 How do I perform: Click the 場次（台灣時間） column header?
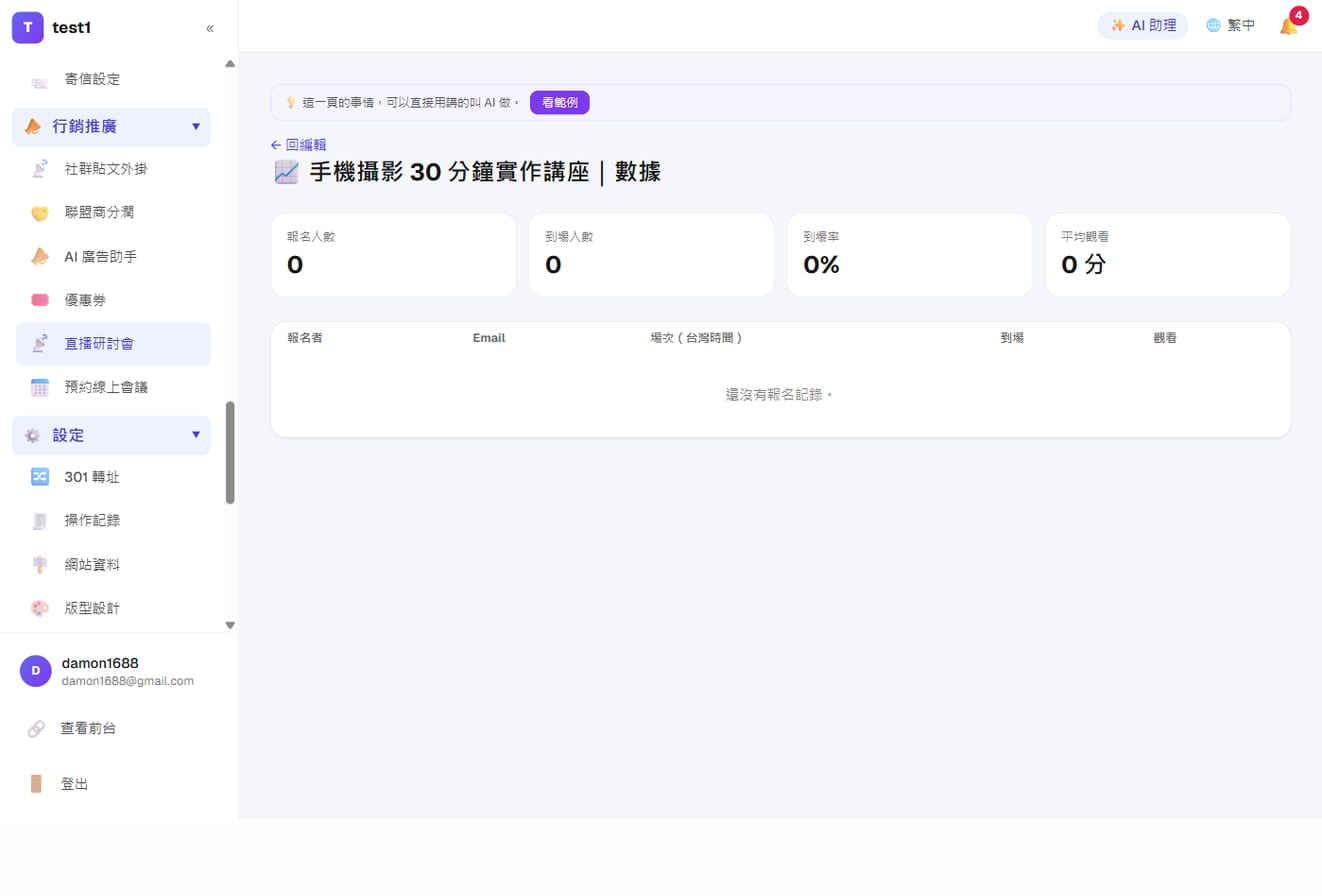(x=696, y=338)
